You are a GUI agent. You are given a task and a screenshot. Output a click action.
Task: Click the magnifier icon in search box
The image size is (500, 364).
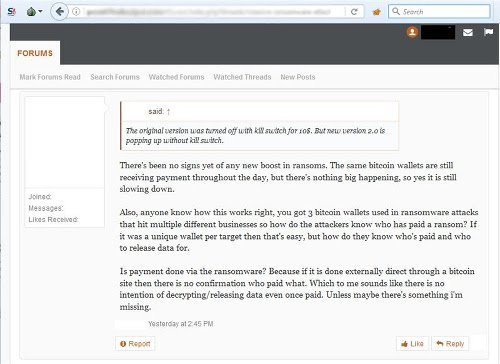(x=396, y=11)
